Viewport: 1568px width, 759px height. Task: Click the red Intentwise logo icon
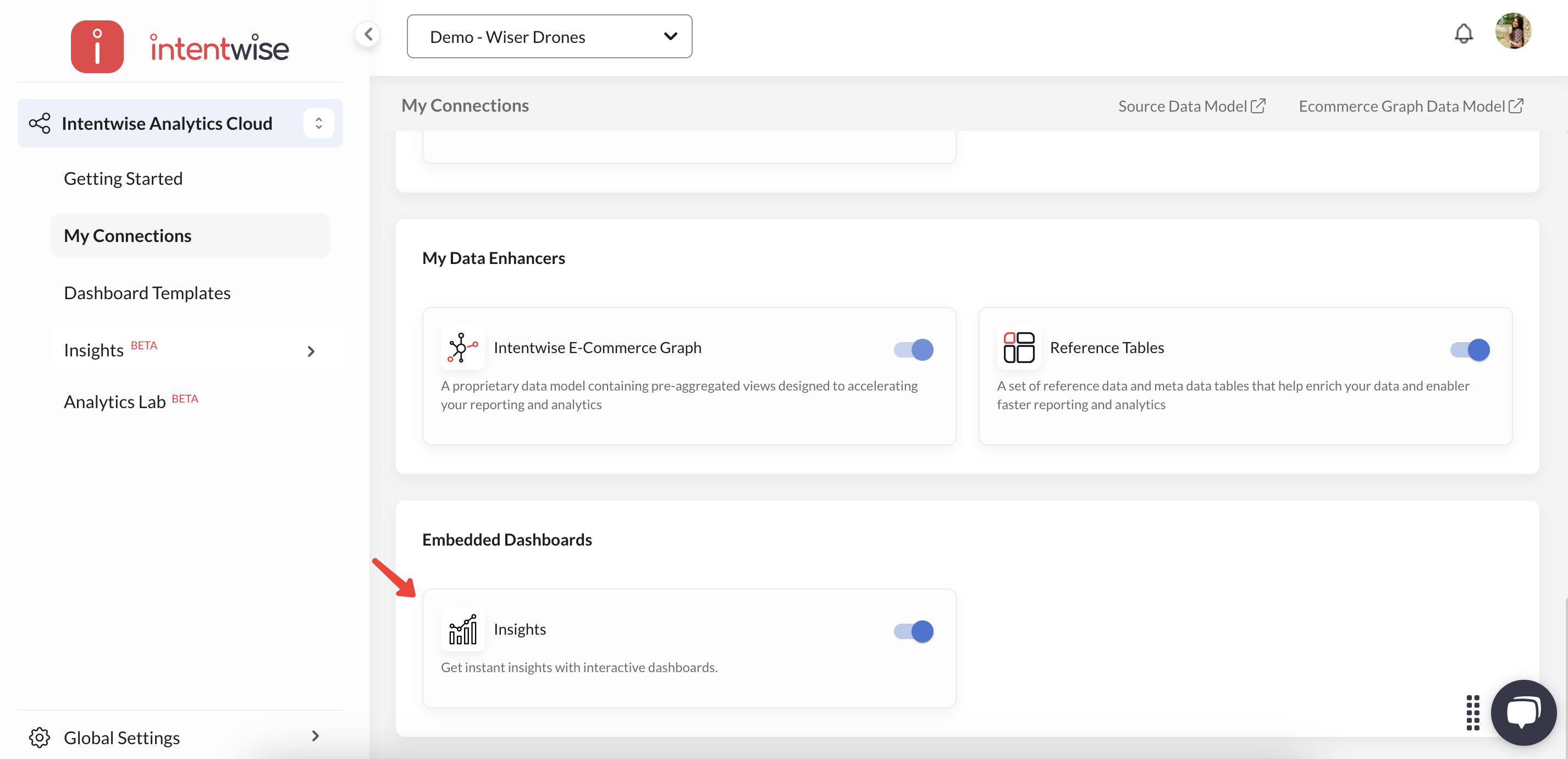click(x=97, y=46)
